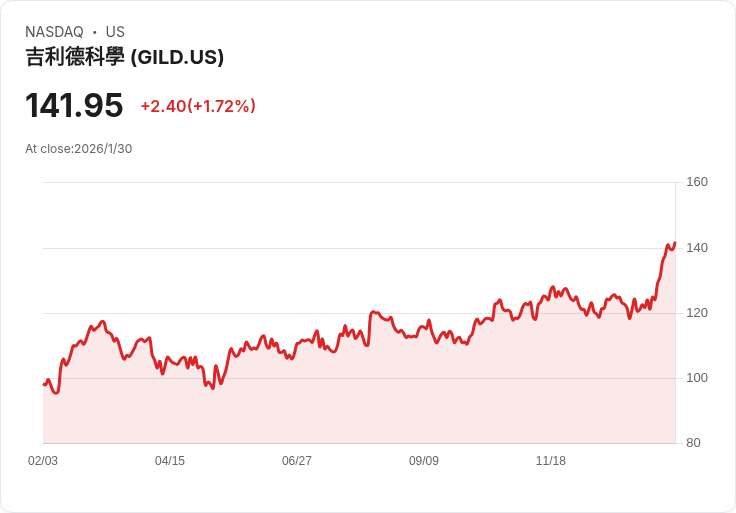This screenshot has height=513, width=736.
Task: Click the 160 y-axis price label
Action: pos(697,182)
